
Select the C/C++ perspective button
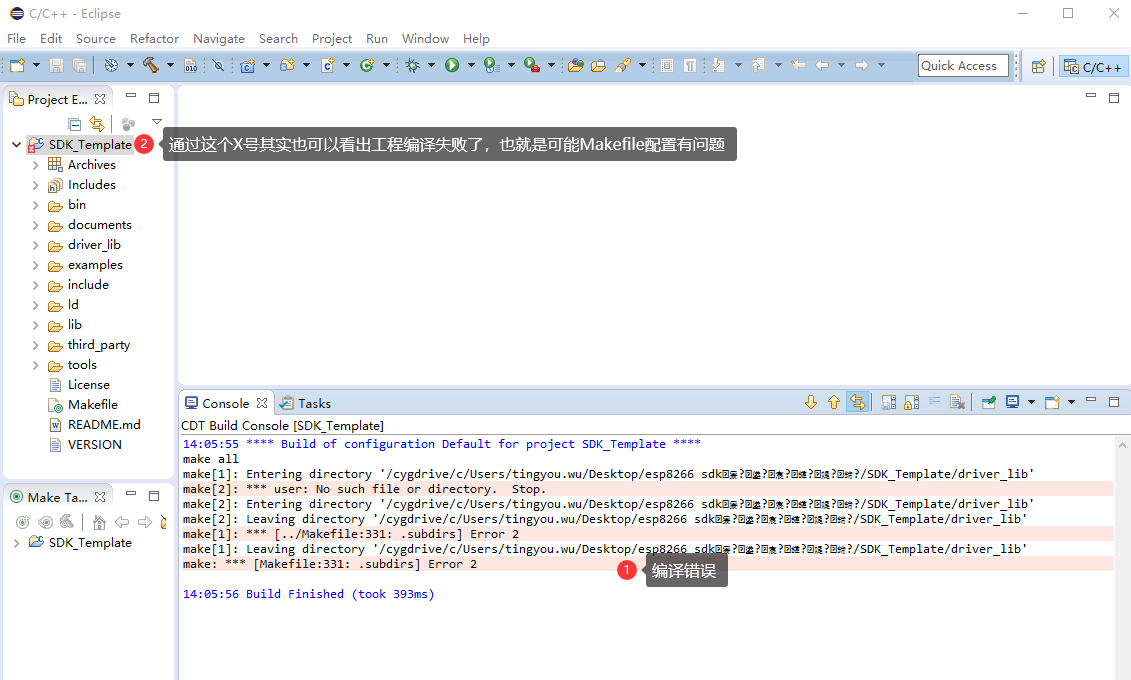click(1093, 66)
